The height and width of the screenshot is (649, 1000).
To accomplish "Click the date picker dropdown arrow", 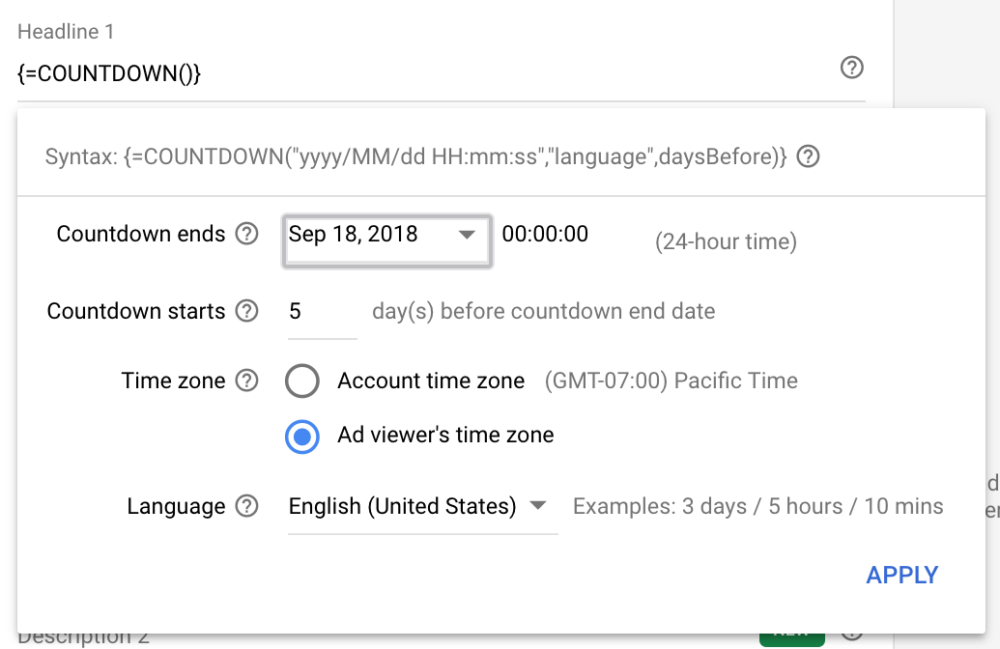I will (x=466, y=234).
